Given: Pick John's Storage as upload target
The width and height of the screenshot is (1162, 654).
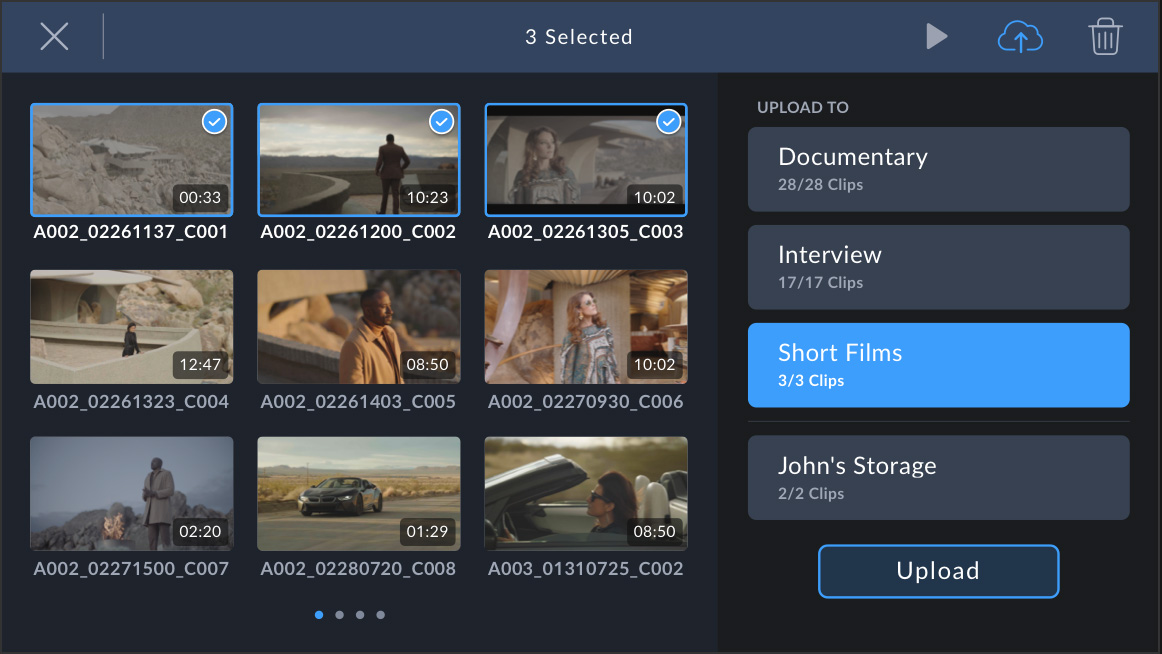Looking at the screenshot, I should click(x=938, y=478).
